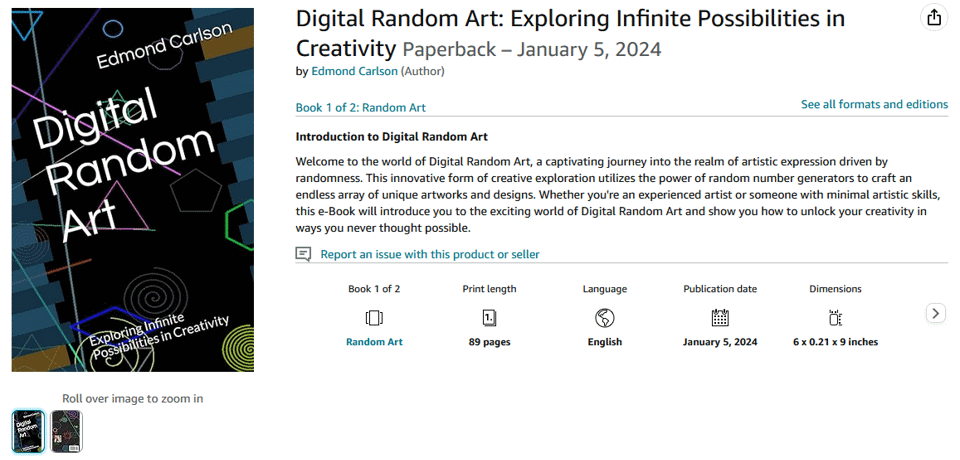Click the January 5, 2024 publication date value
Screen dimensions: 960x460
click(x=720, y=342)
